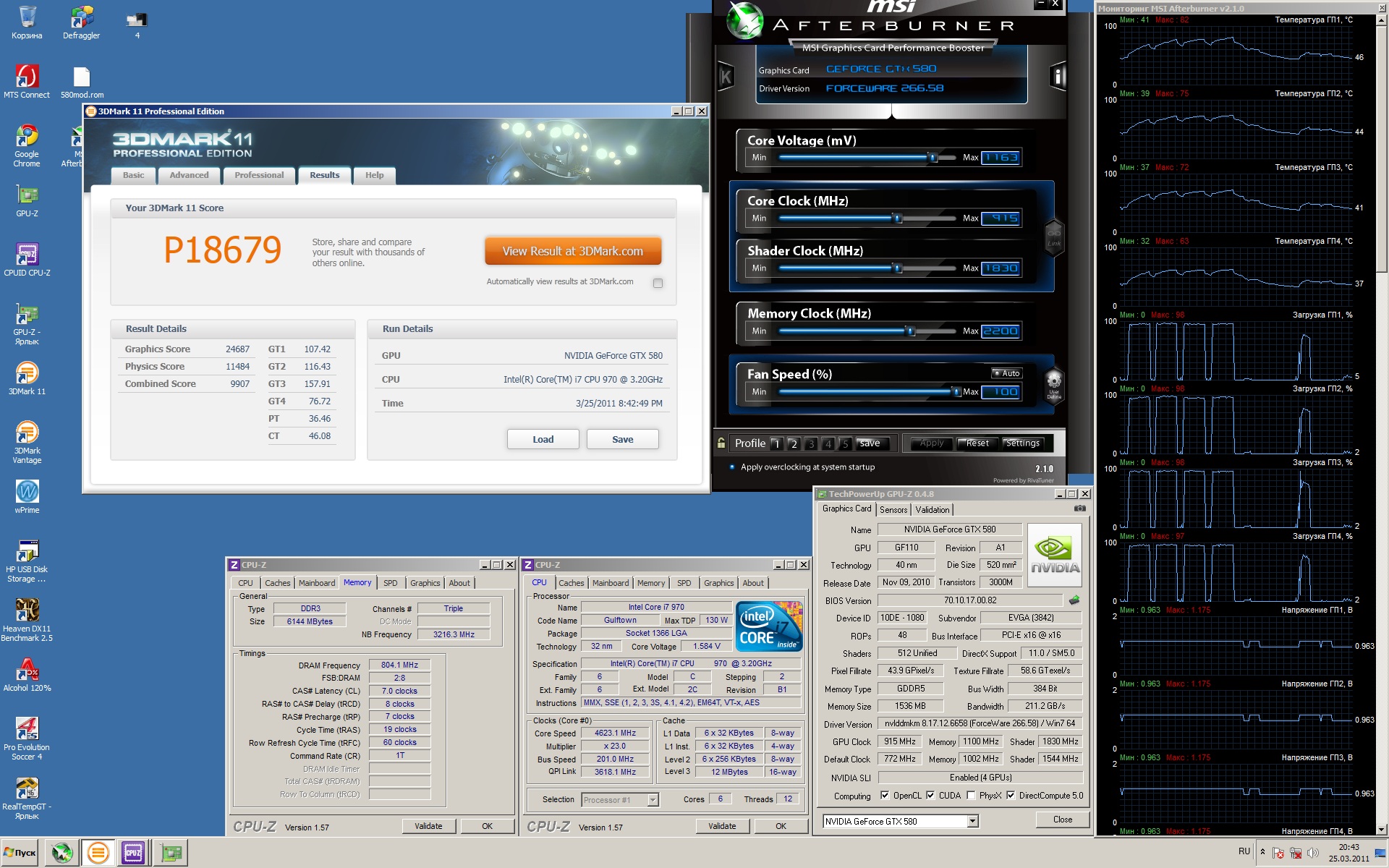Open fan User Define gear icon
This screenshot has width=1389, height=868.
click(1054, 382)
